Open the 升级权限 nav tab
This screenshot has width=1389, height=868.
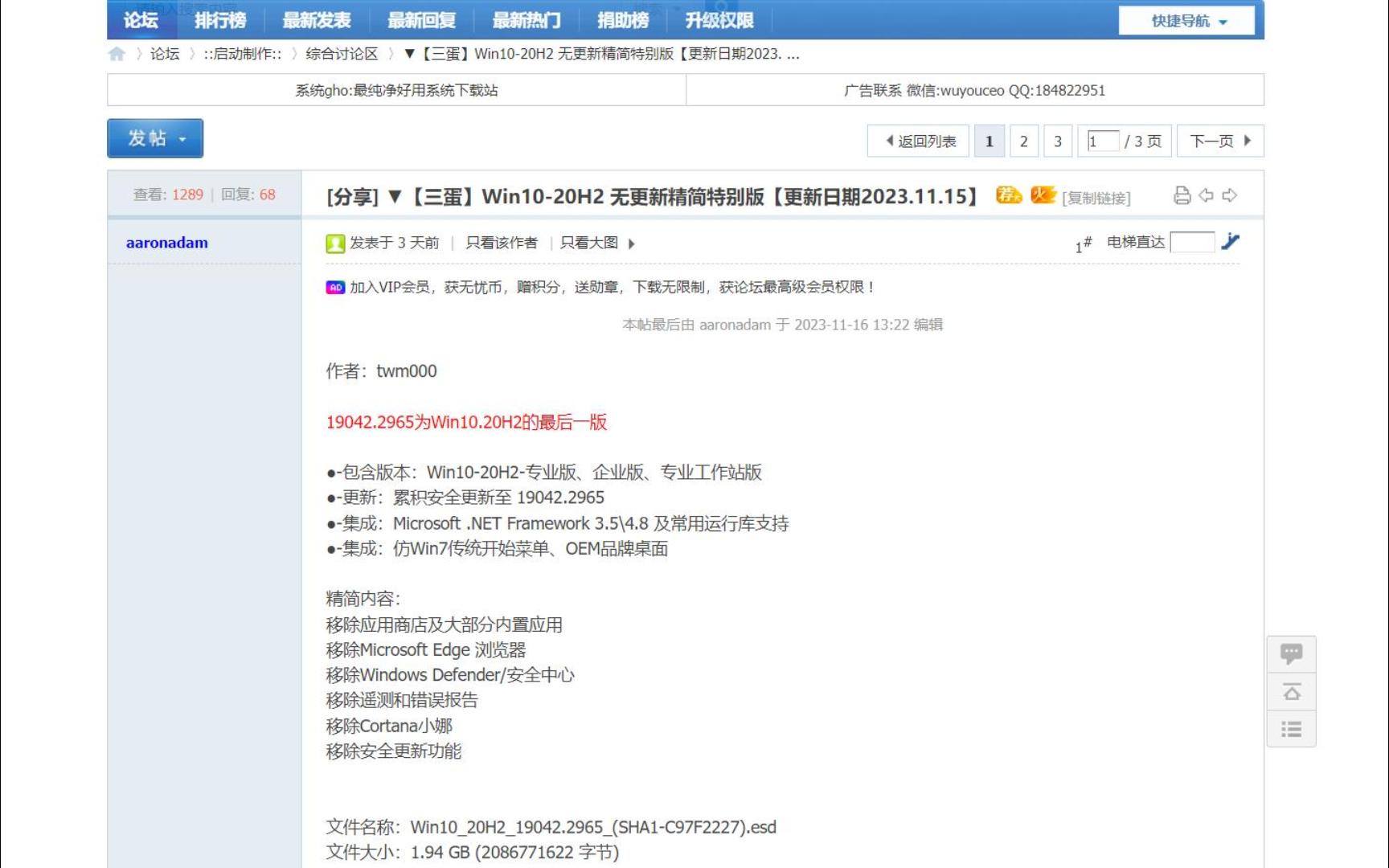point(719,20)
